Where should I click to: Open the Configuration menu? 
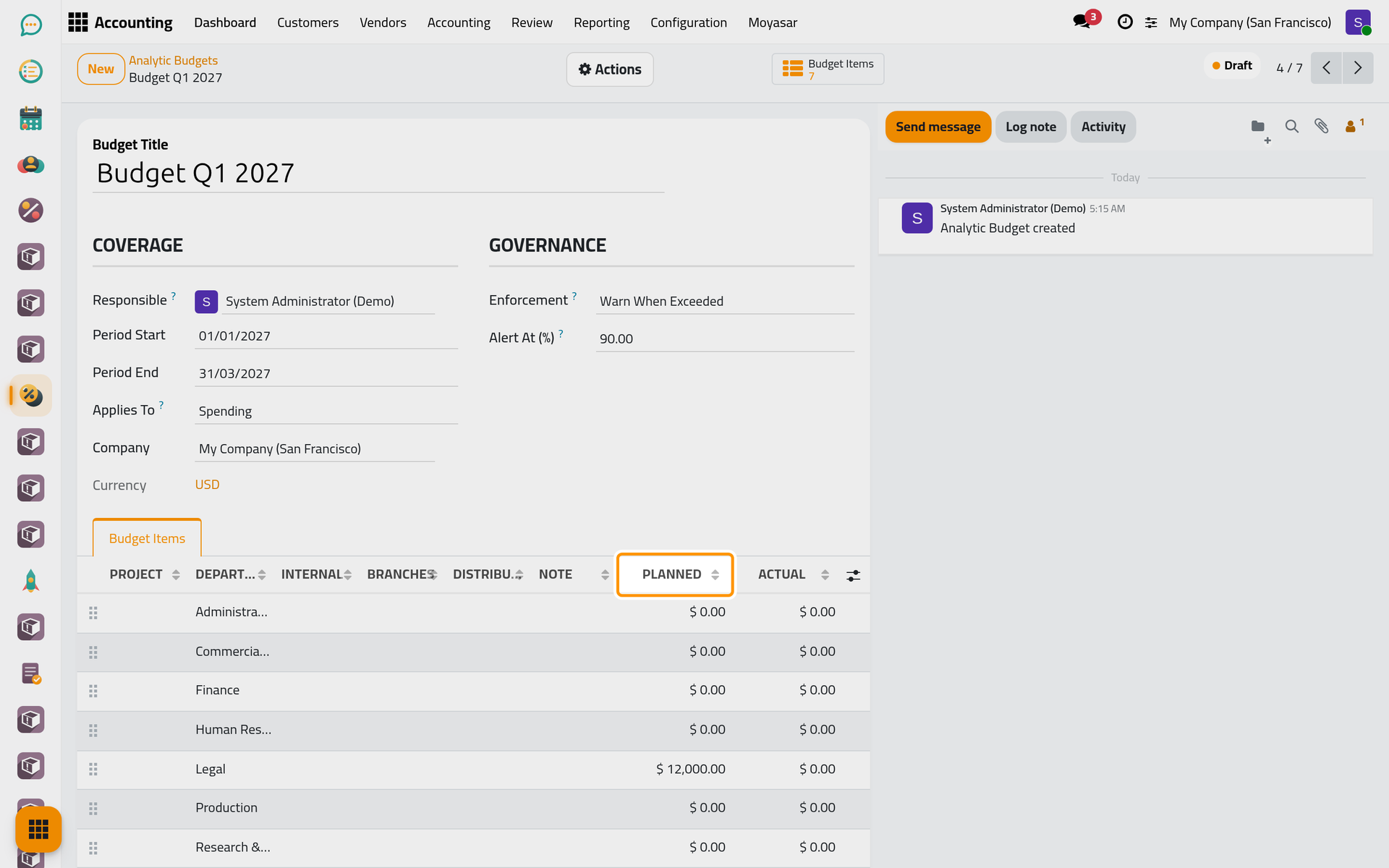point(689,22)
